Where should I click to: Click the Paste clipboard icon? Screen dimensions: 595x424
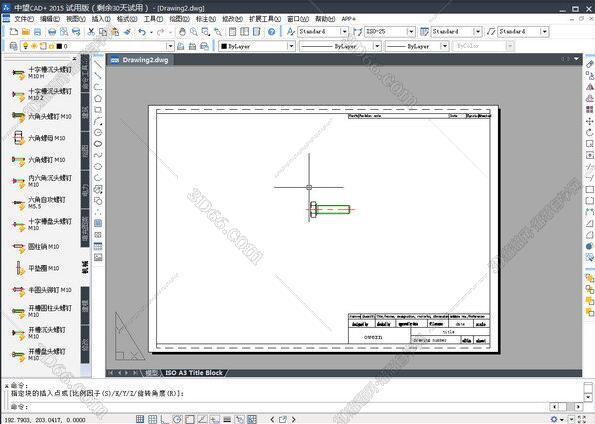point(115,32)
